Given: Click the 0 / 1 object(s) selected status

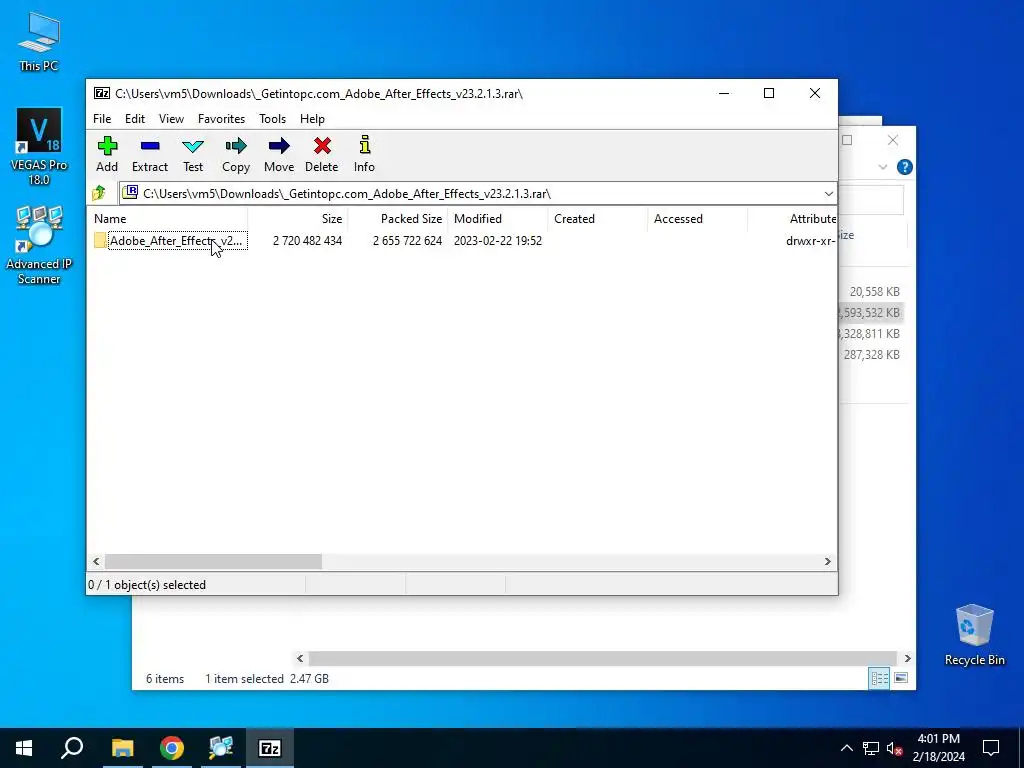Looking at the screenshot, I should (147, 584).
